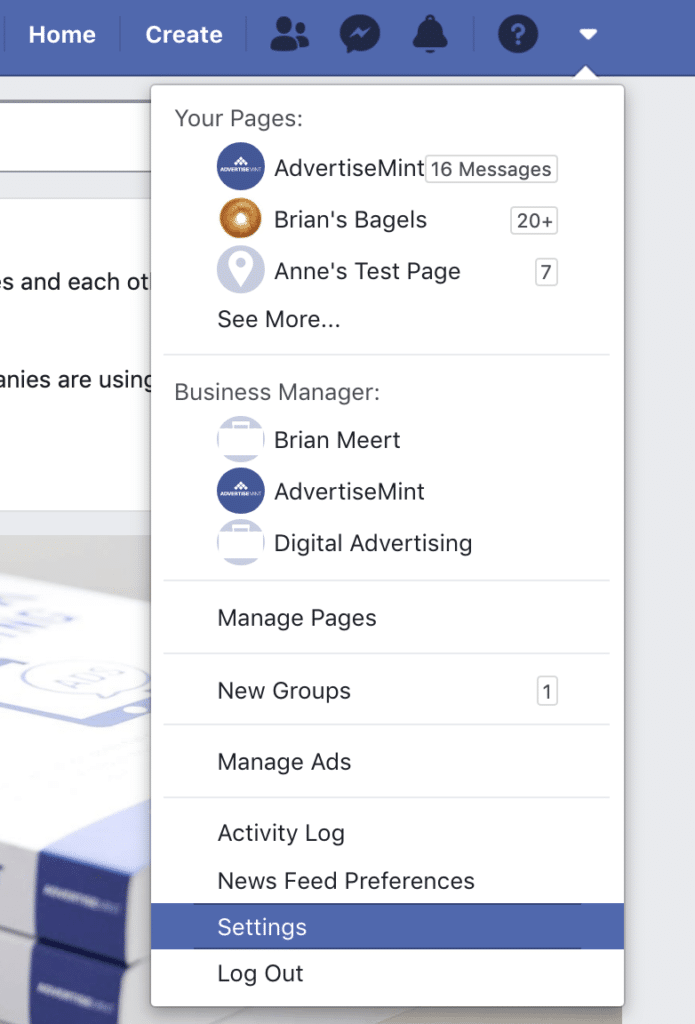Open the Quick Help question mark icon
The width and height of the screenshot is (695, 1024).
(x=518, y=34)
